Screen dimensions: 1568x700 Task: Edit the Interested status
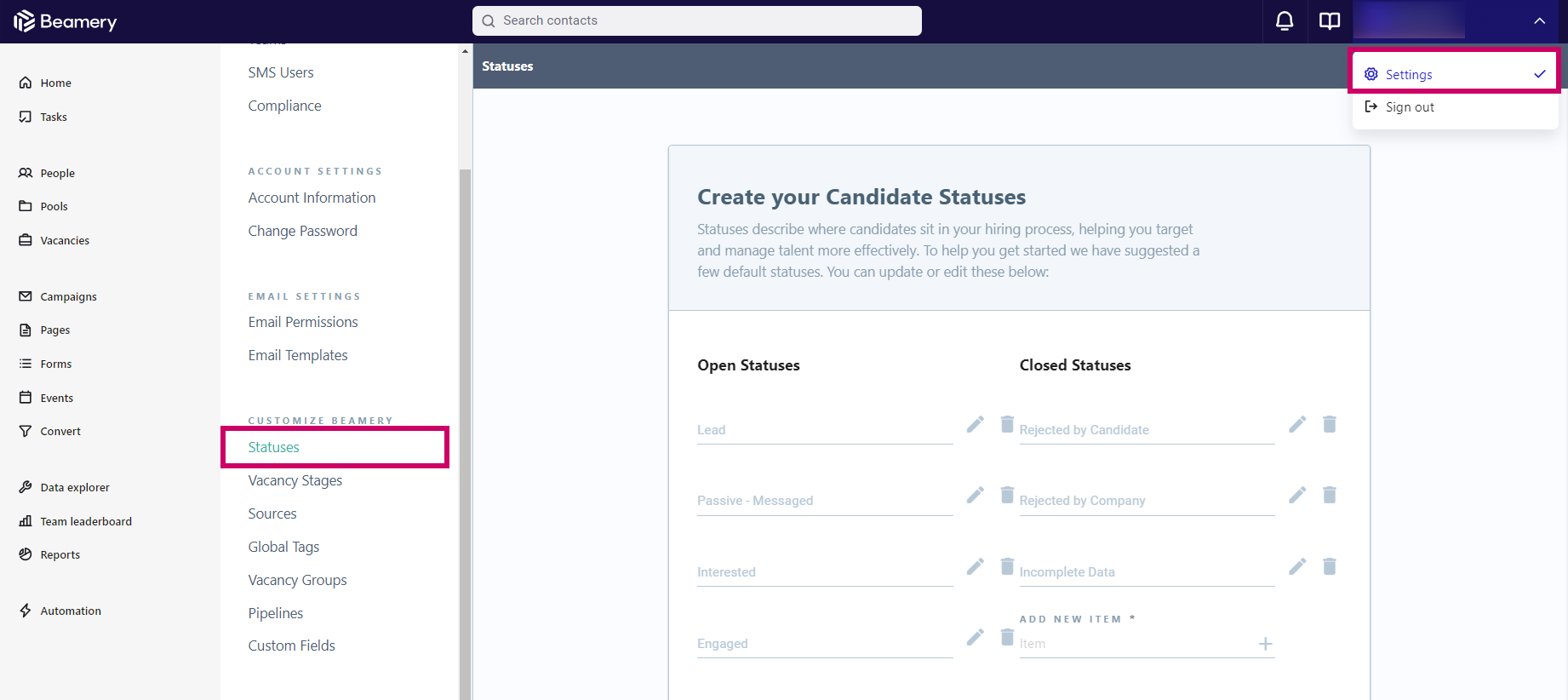tap(976, 566)
